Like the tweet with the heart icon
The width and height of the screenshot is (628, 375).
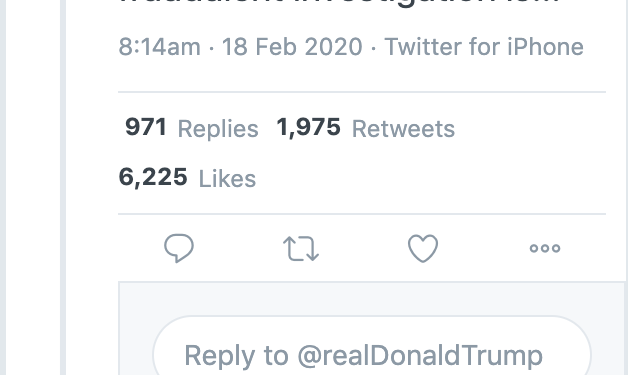[423, 248]
